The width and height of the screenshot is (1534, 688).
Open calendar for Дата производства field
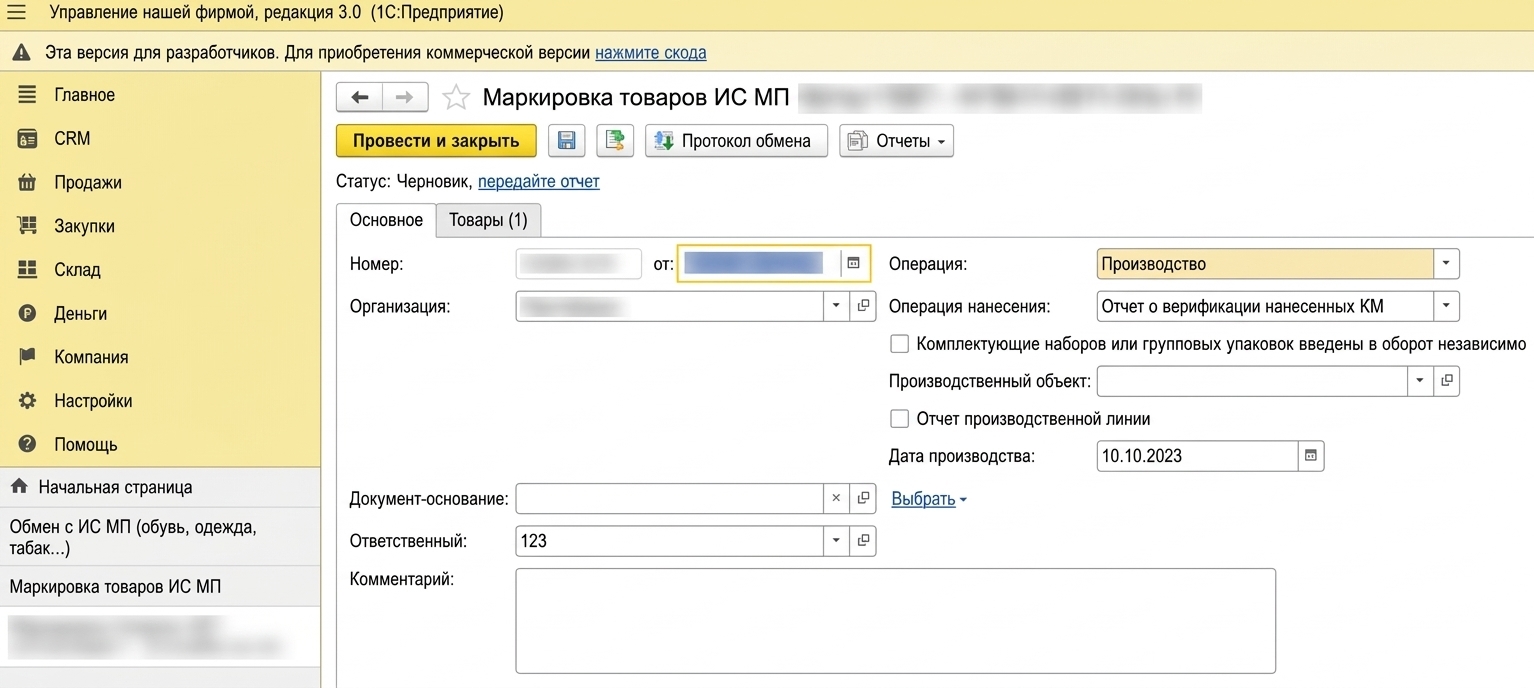1311,456
